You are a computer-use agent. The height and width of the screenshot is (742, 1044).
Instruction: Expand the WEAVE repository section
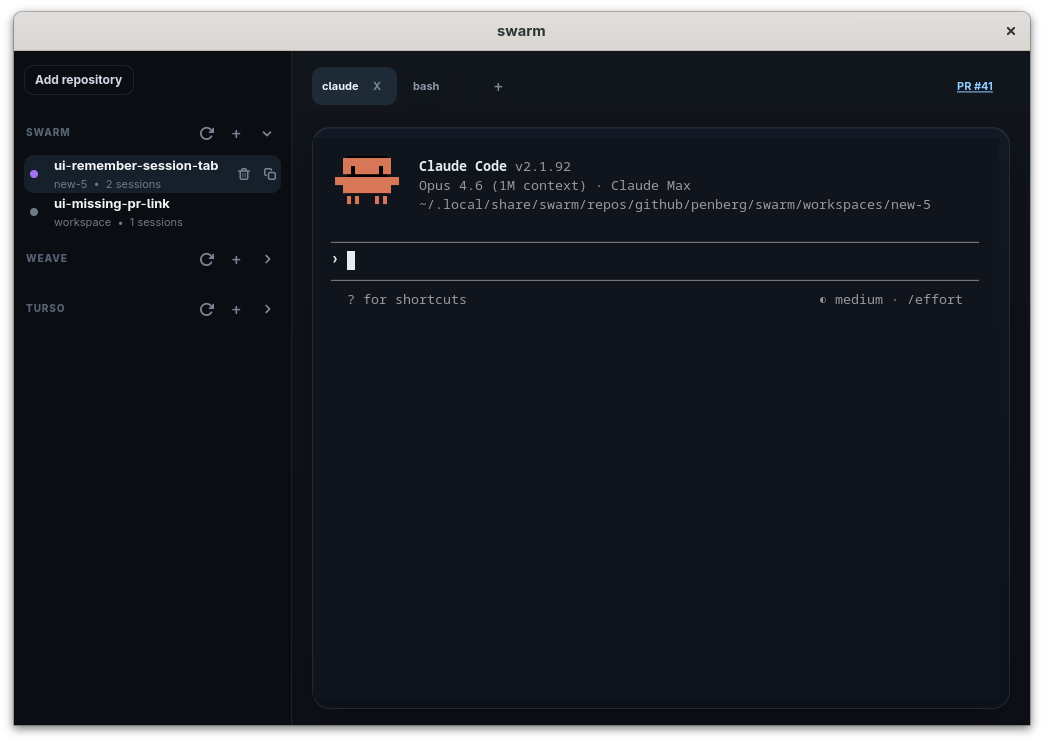coord(268,259)
